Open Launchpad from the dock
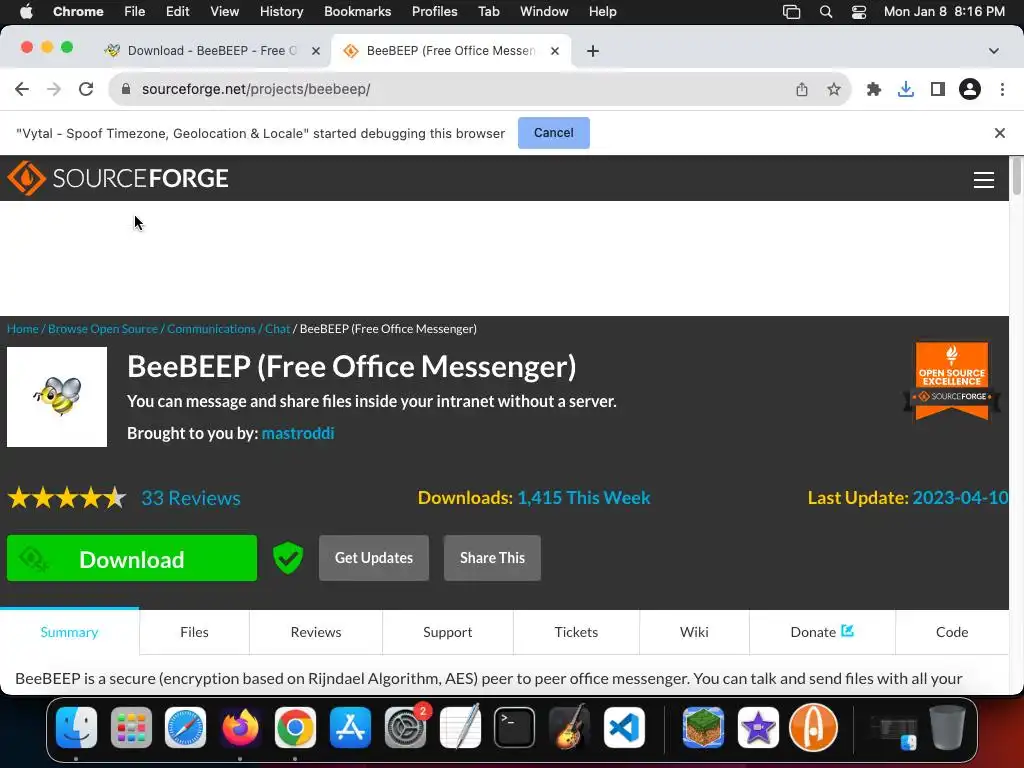The image size is (1024, 768). click(x=131, y=728)
